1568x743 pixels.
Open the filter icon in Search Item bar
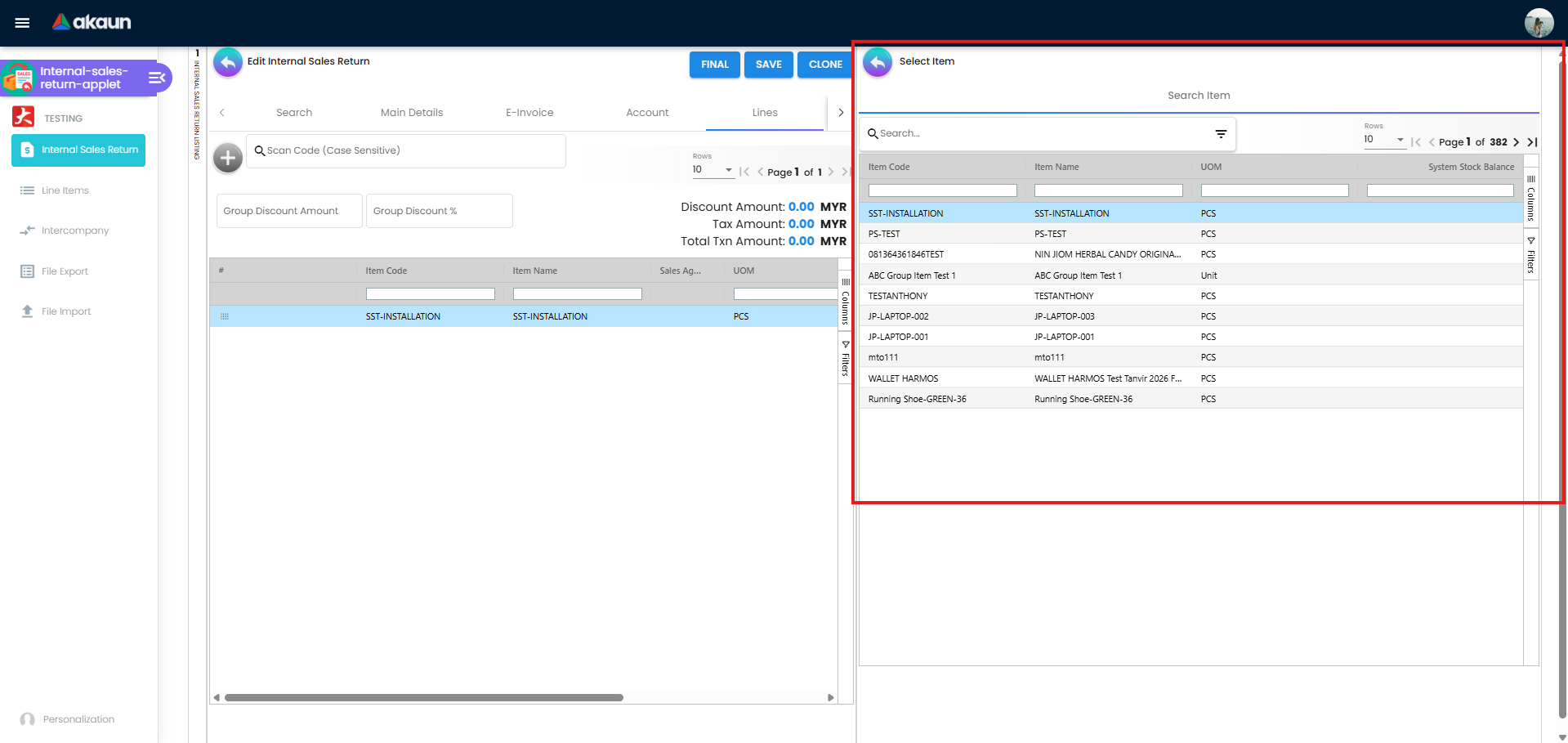1221,133
